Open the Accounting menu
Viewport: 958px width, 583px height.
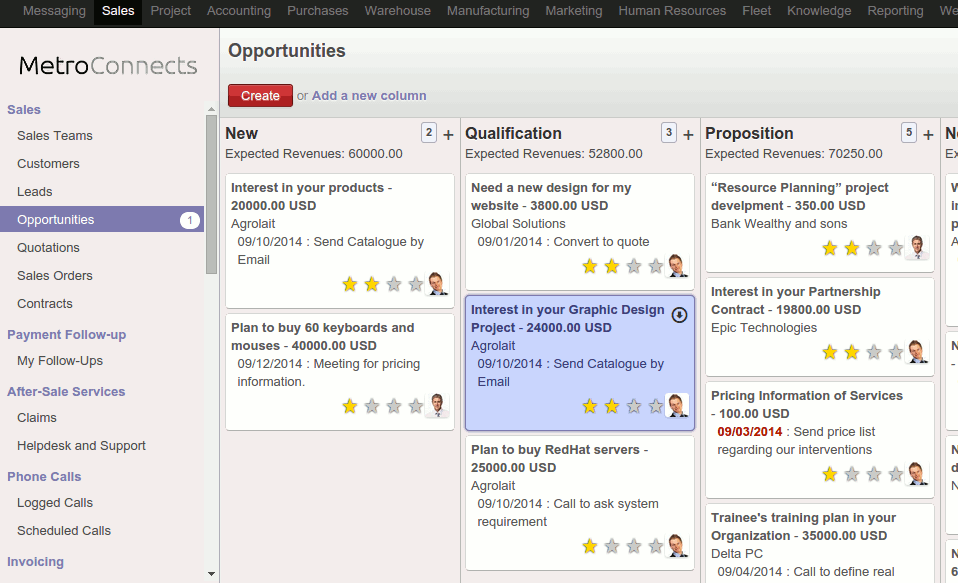[238, 11]
